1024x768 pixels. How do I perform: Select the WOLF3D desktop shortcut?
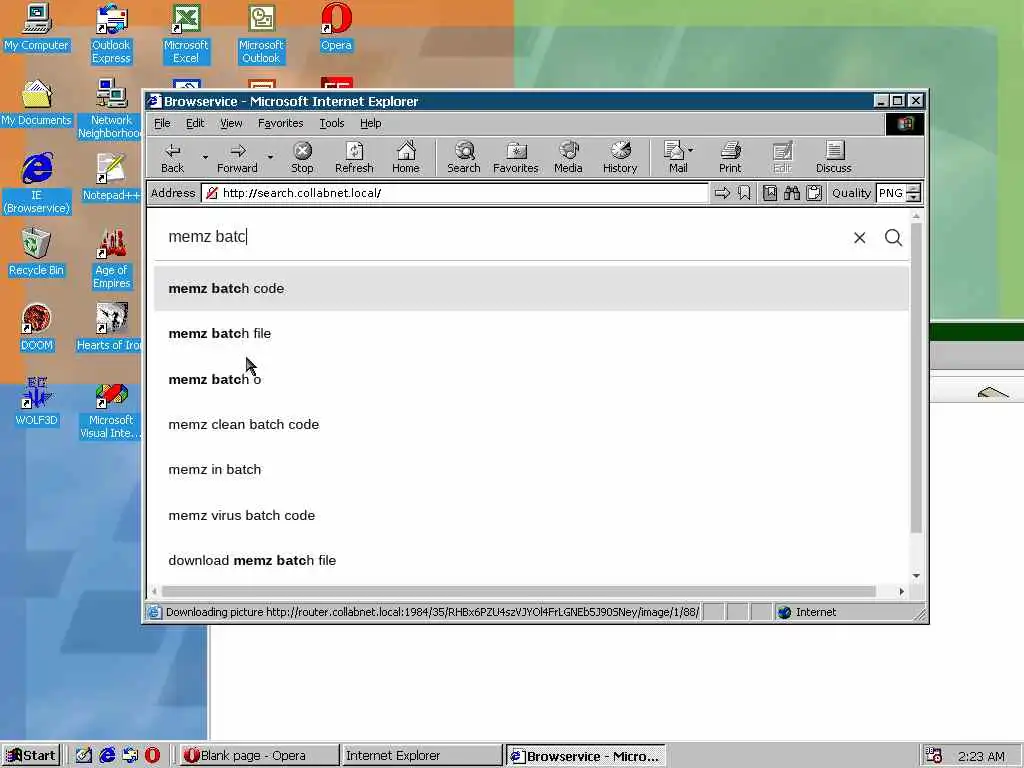tap(37, 402)
